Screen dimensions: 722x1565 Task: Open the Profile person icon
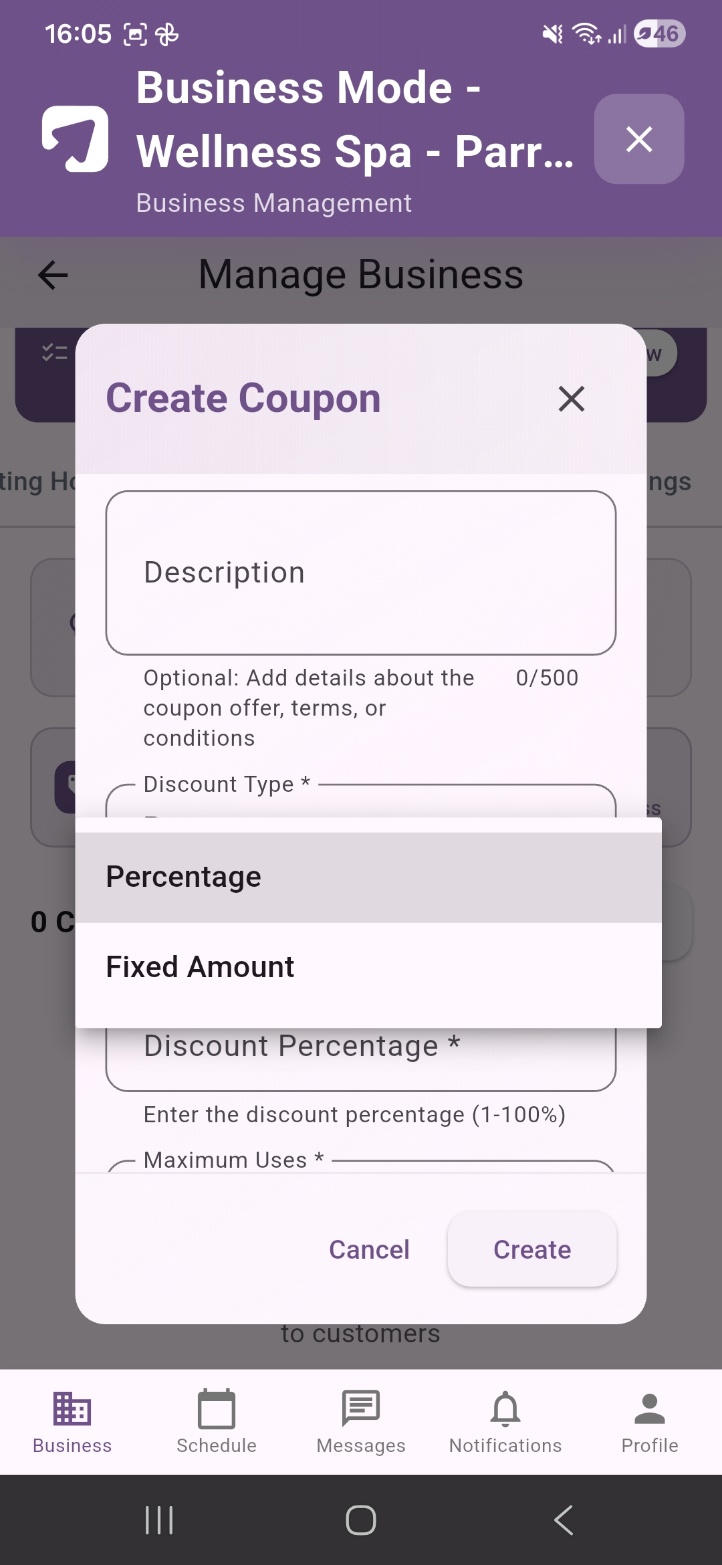click(650, 1409)
